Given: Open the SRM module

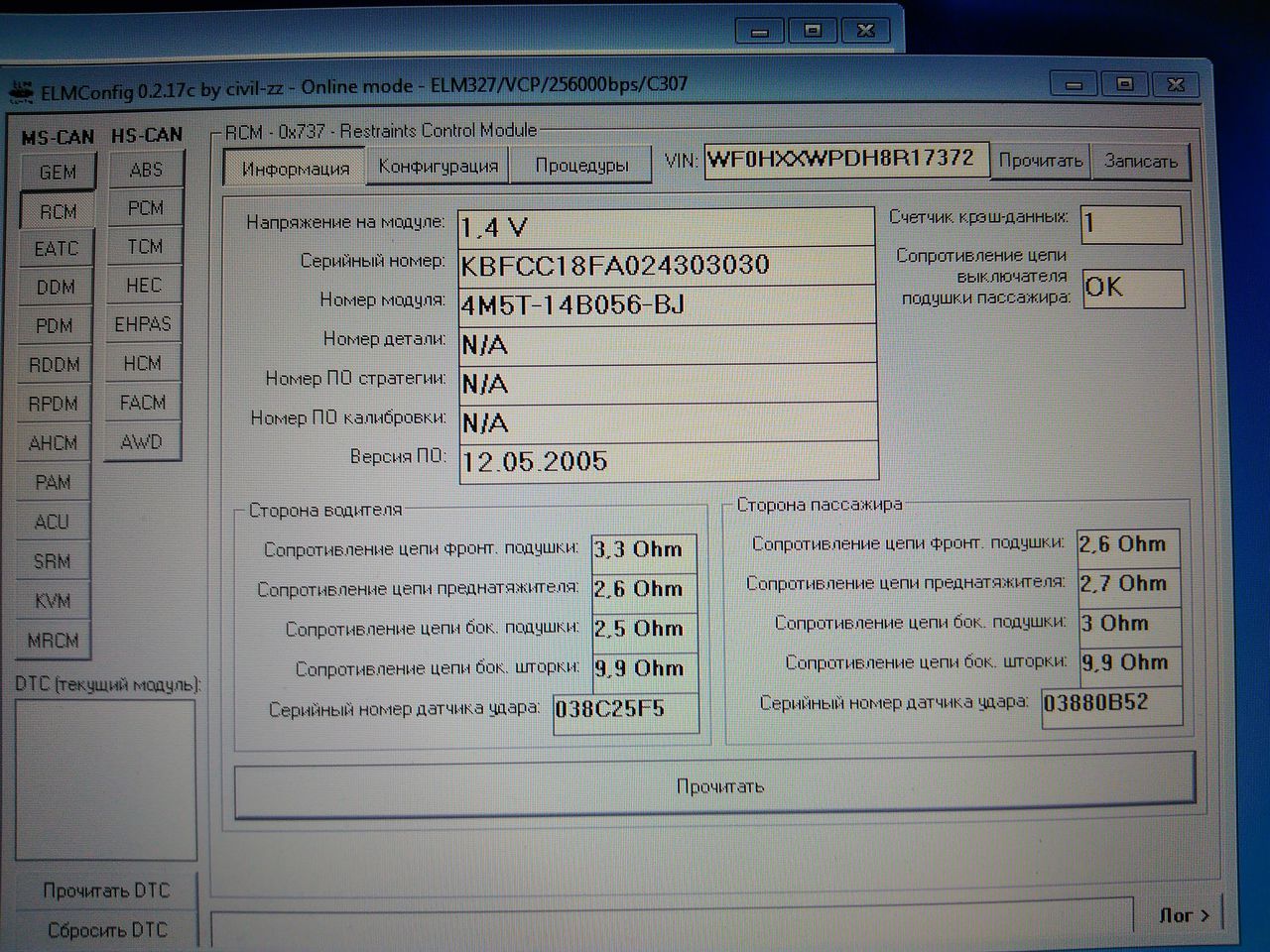Looking at the screenshot, I should pyautogui.click(x=52, y=561).
